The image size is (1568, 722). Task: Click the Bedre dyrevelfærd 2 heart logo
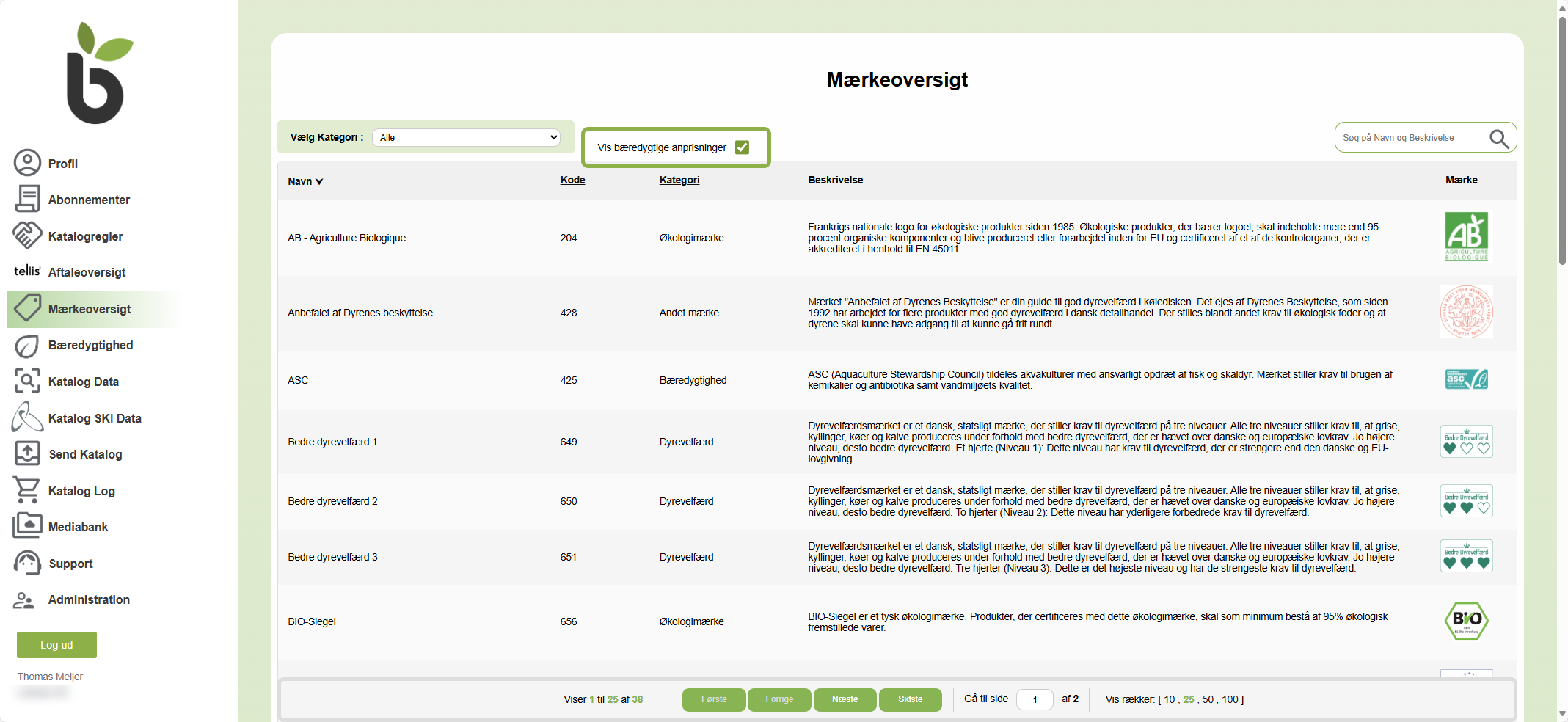coord(1466,501)
